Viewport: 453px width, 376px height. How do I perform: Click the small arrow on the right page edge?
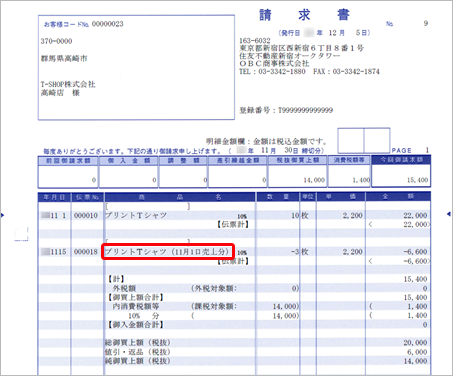[x=449, y=214]
